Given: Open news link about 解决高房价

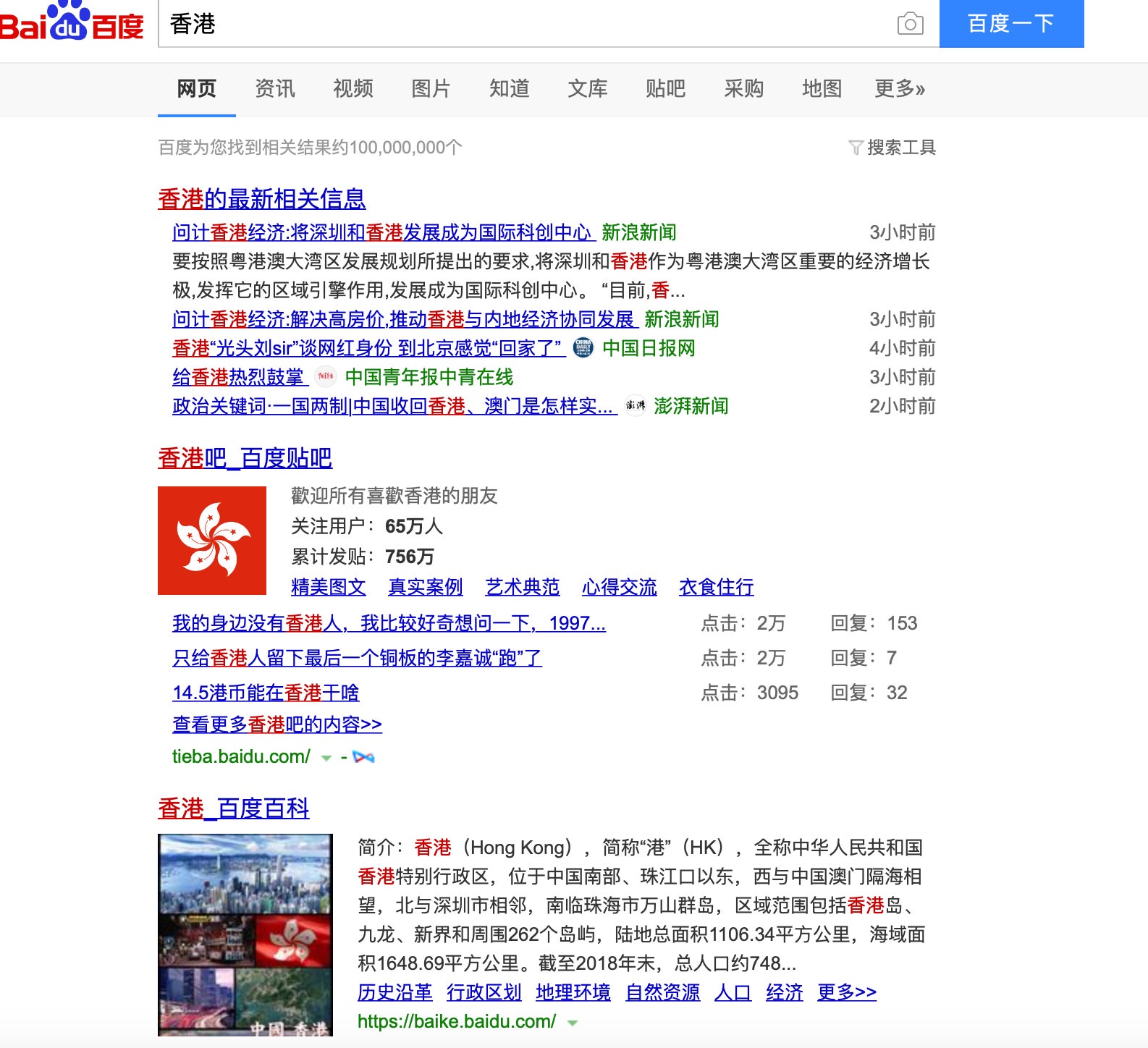Looking at the screenshot, I should 405,319.
